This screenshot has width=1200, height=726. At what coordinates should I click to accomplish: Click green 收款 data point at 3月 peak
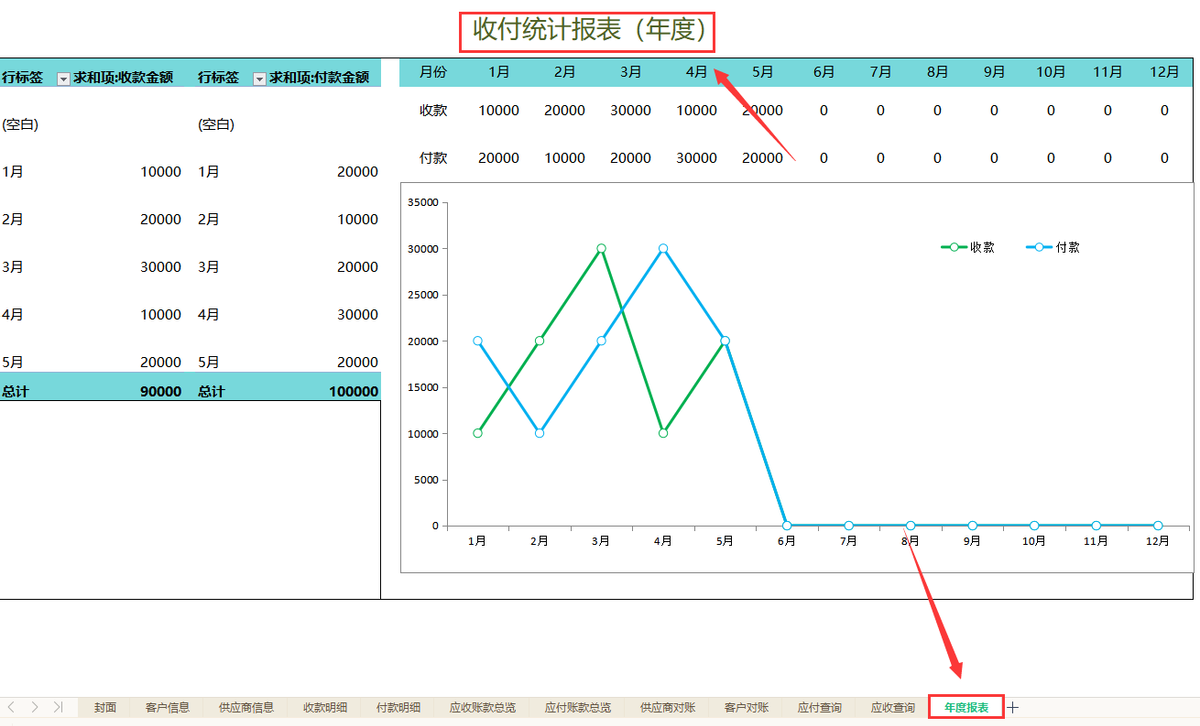(601, 248)
